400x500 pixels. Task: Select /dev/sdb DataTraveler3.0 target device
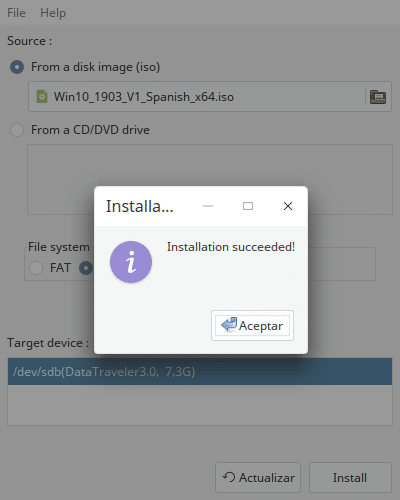click(x=200, y=372)
